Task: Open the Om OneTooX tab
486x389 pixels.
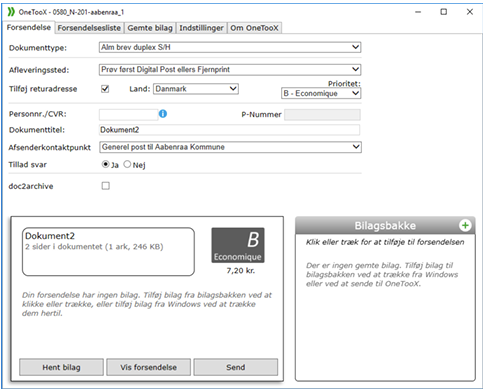Action: [x=254, y=28]
